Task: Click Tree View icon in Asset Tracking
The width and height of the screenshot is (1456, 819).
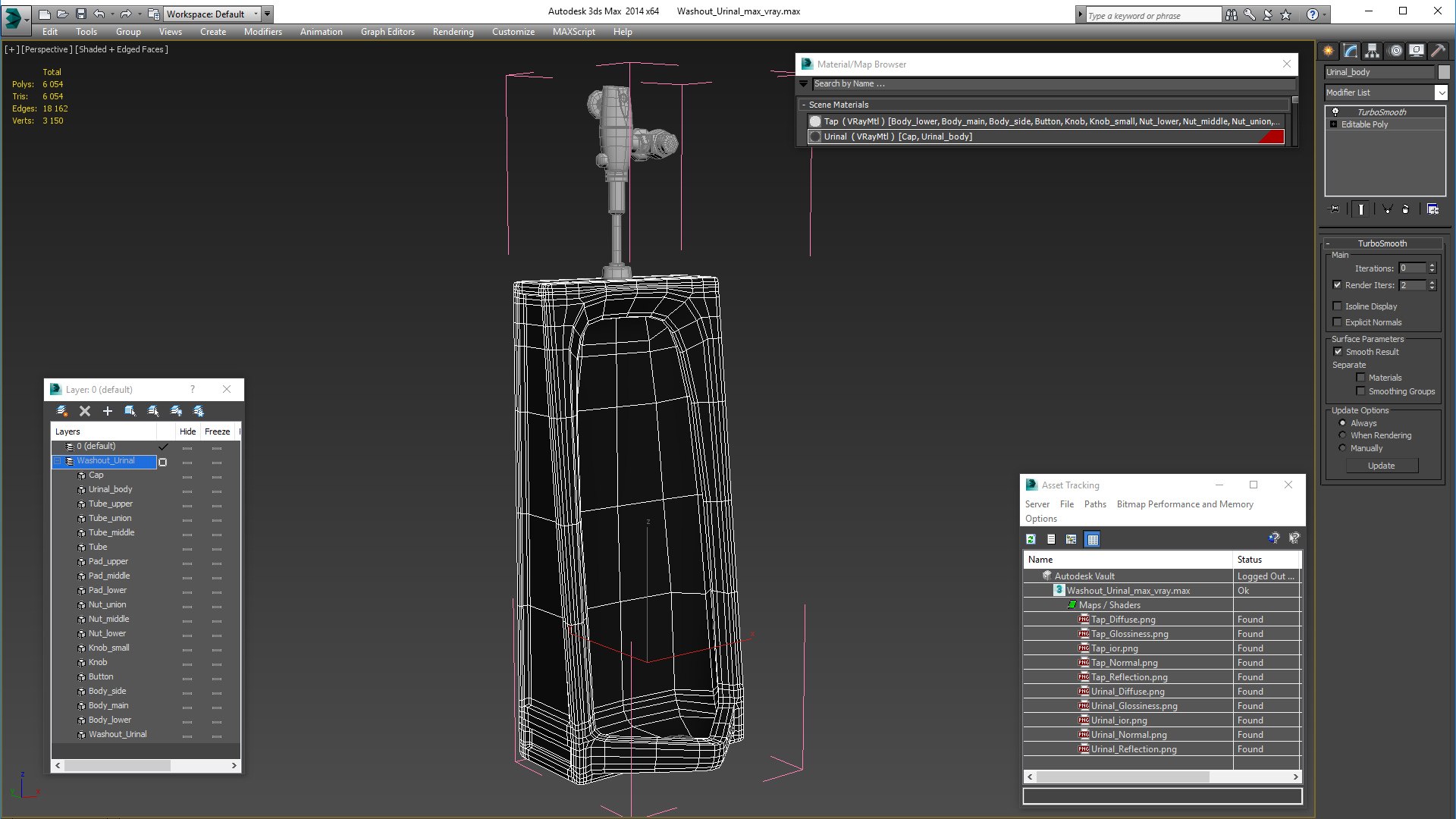Action: 1072,539
